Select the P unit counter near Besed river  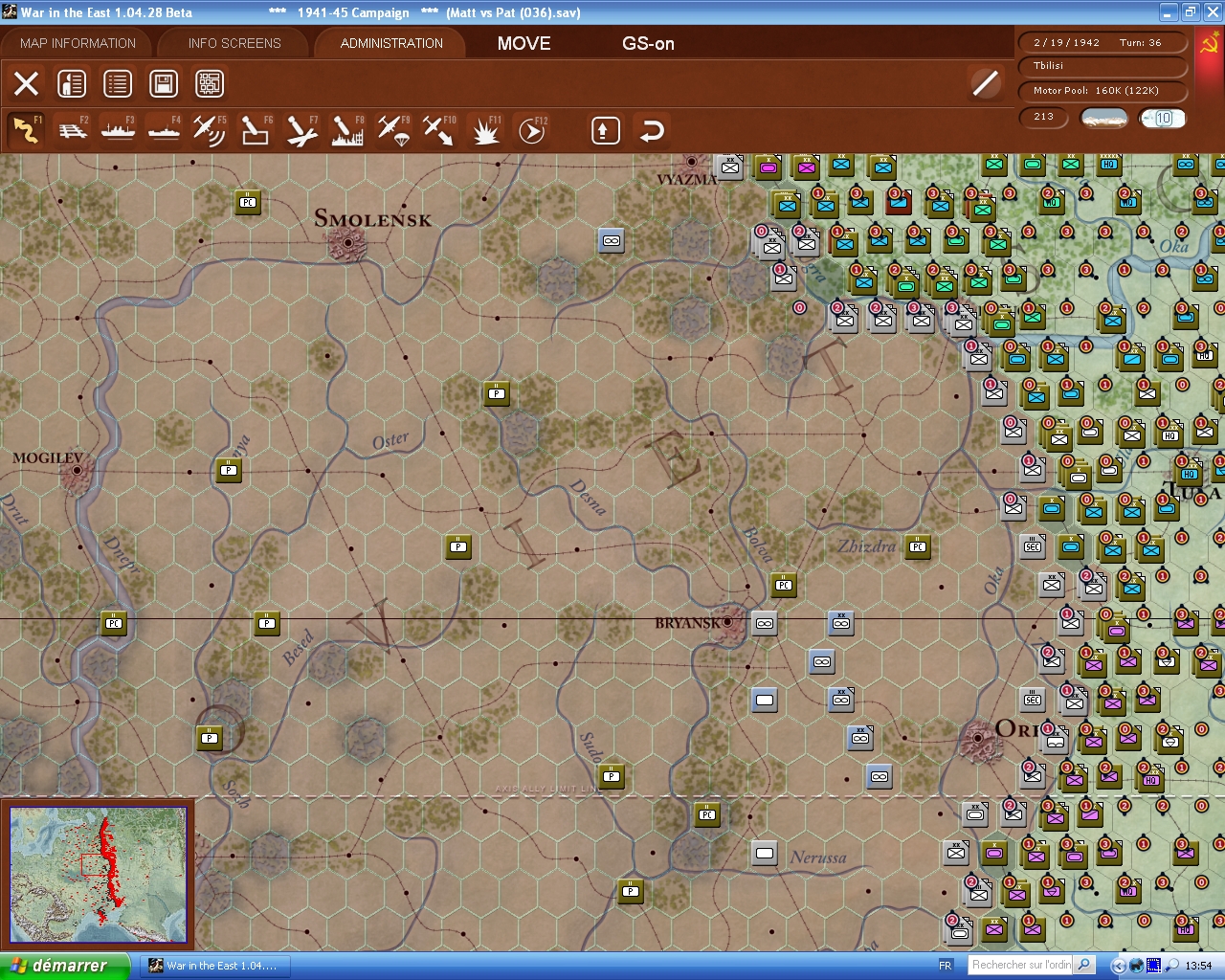point(267,623)
